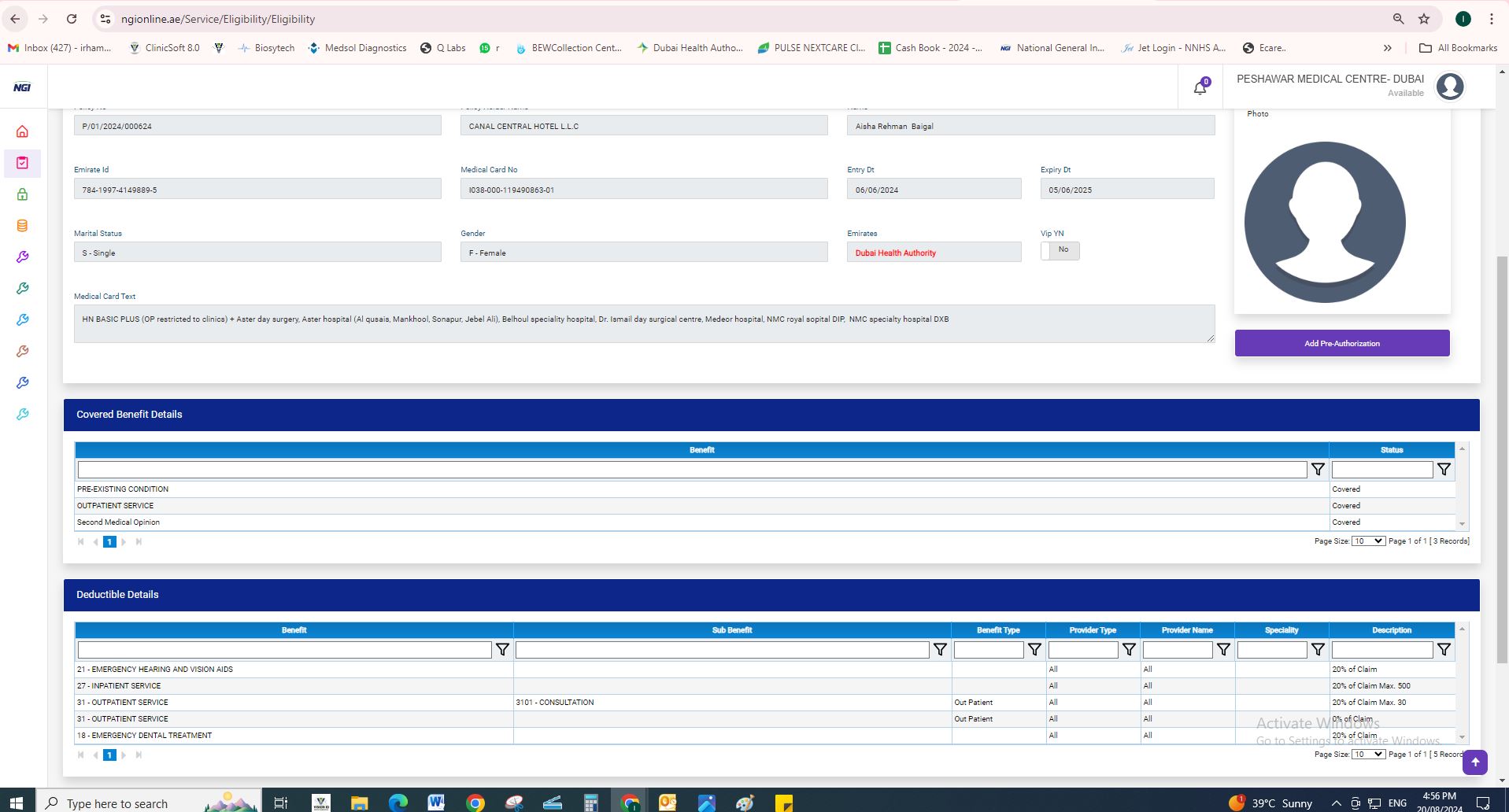The width and height of the screenshot is (1509, 812).
Task: Open Page Size dropdown in Covered Benefit Details
Action: (x=1368, y=541)
